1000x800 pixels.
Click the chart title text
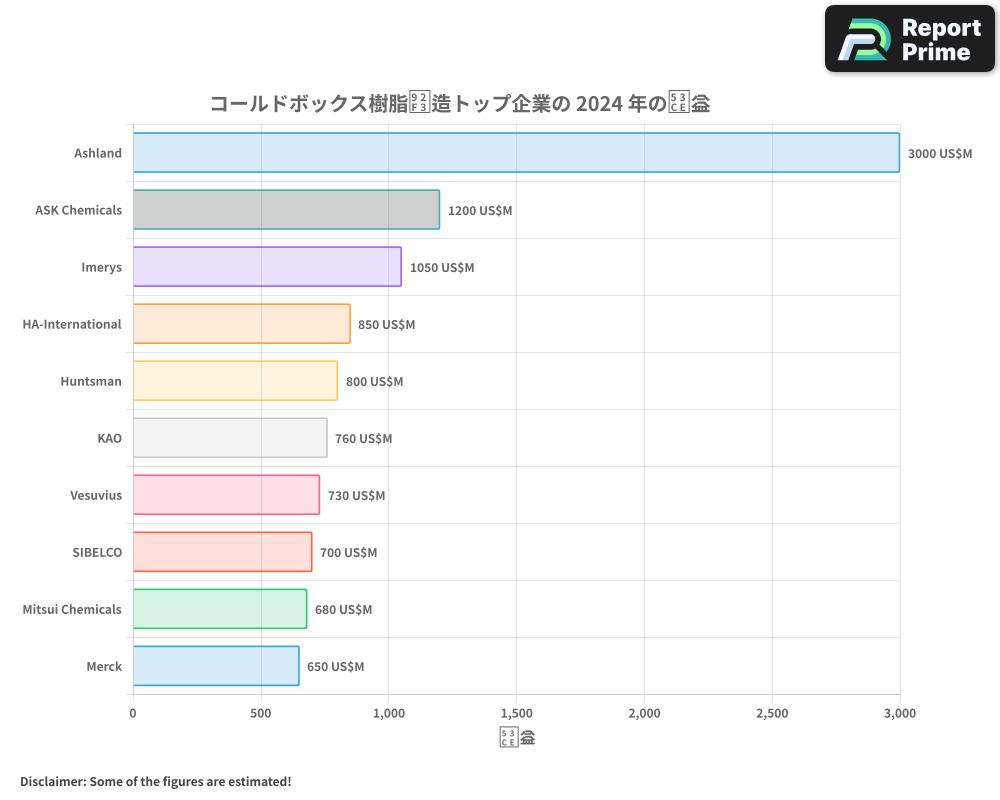click(x=459, y=103)
